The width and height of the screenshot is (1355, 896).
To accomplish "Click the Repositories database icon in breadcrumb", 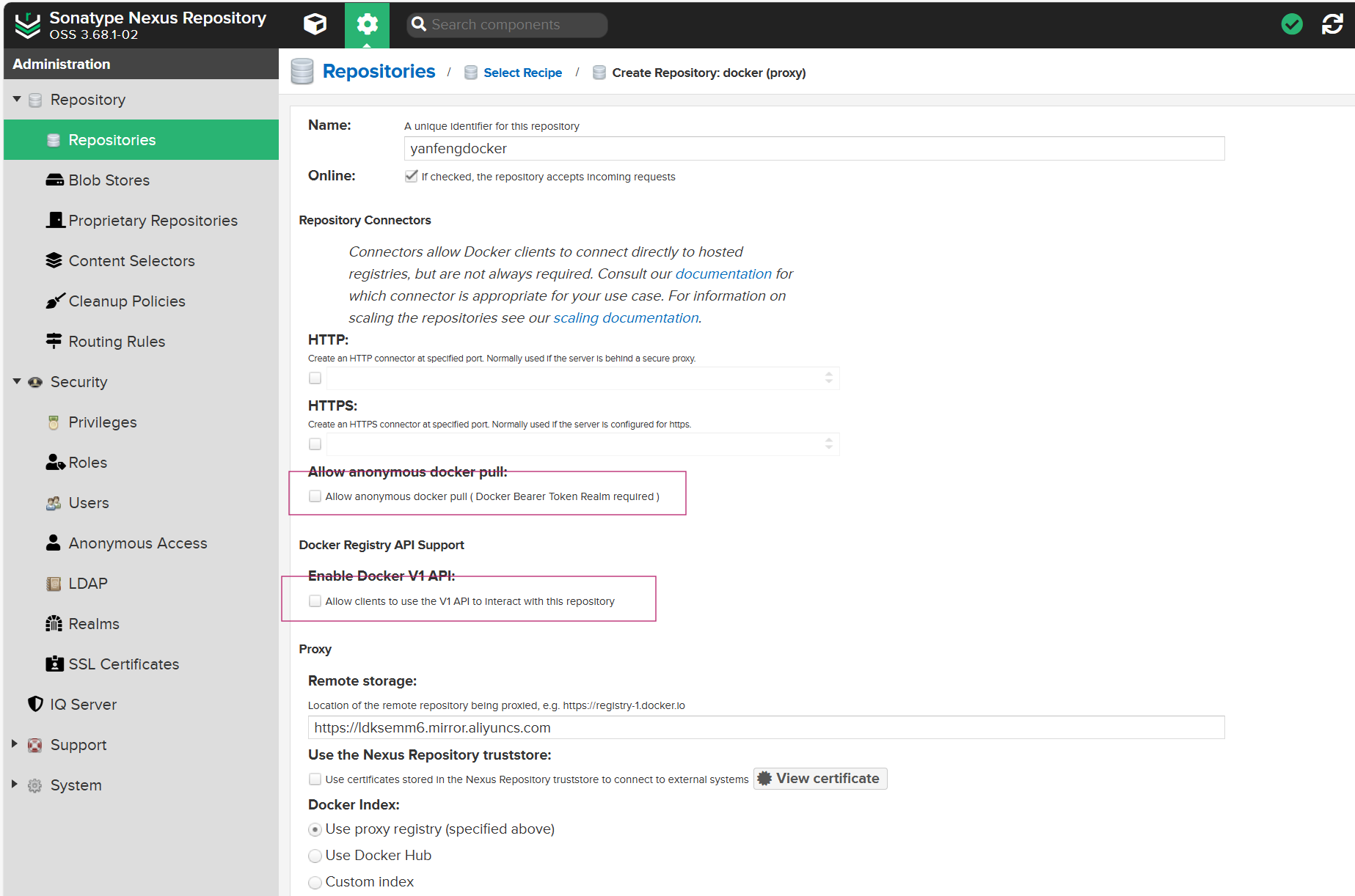I will (302, 71).
